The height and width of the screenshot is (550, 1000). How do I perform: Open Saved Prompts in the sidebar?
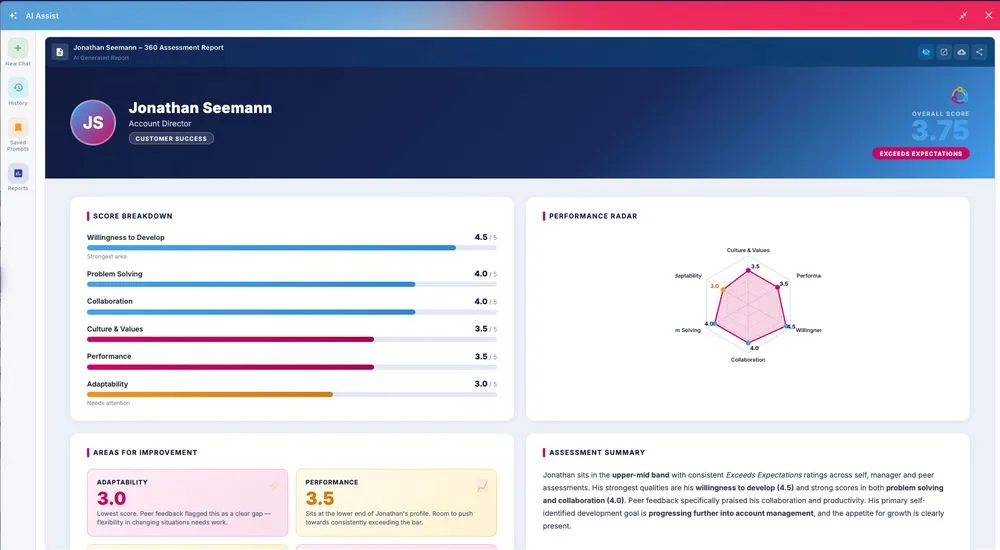pos(18,128)
